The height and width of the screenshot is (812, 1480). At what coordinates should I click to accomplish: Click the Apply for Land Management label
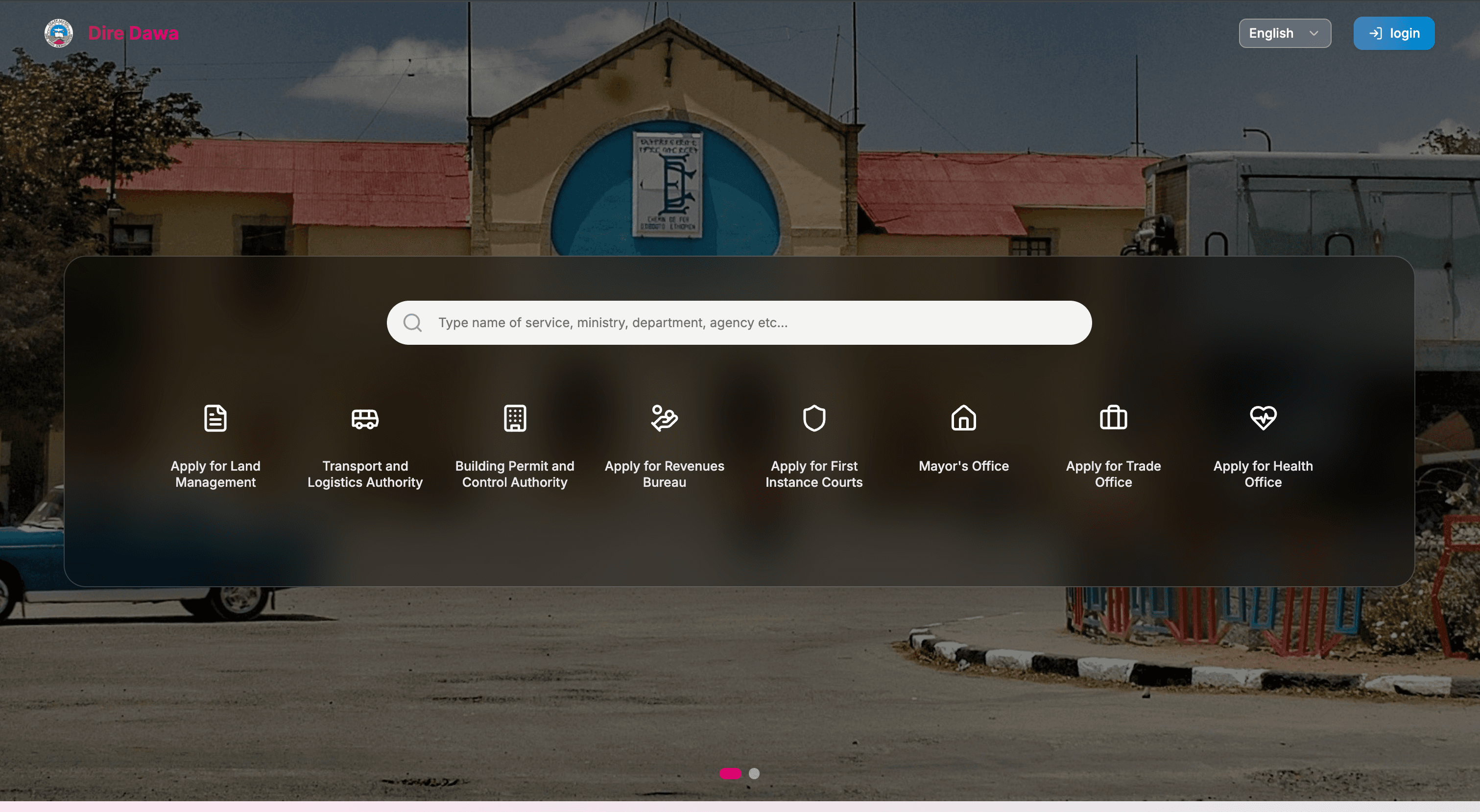coord(215,474)
